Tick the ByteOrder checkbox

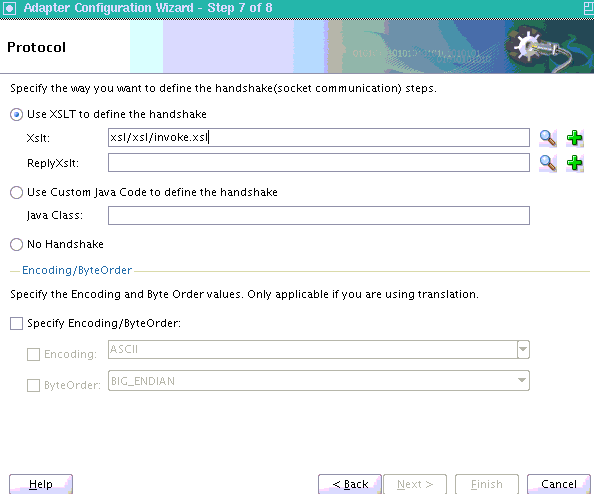coord(33,386)
